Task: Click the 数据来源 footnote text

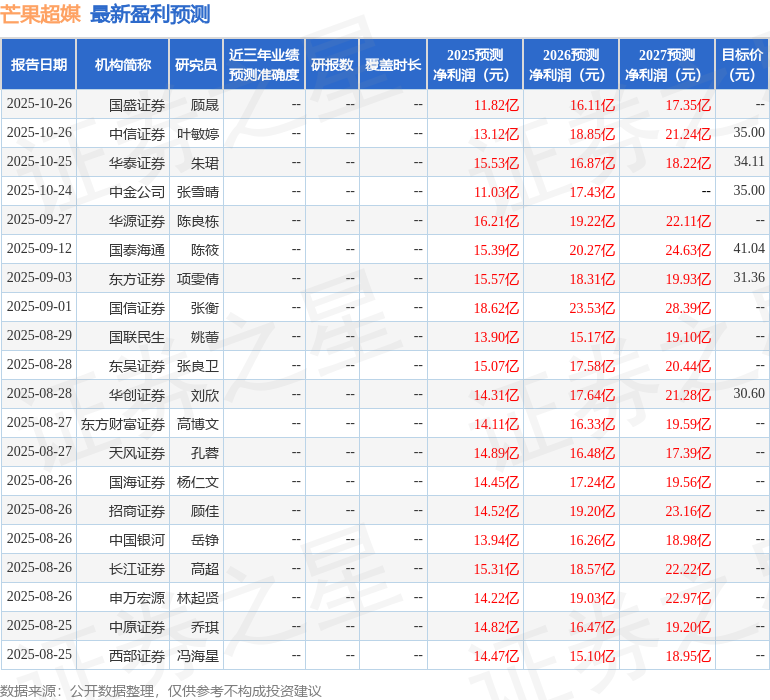Action: coord(161,690)
